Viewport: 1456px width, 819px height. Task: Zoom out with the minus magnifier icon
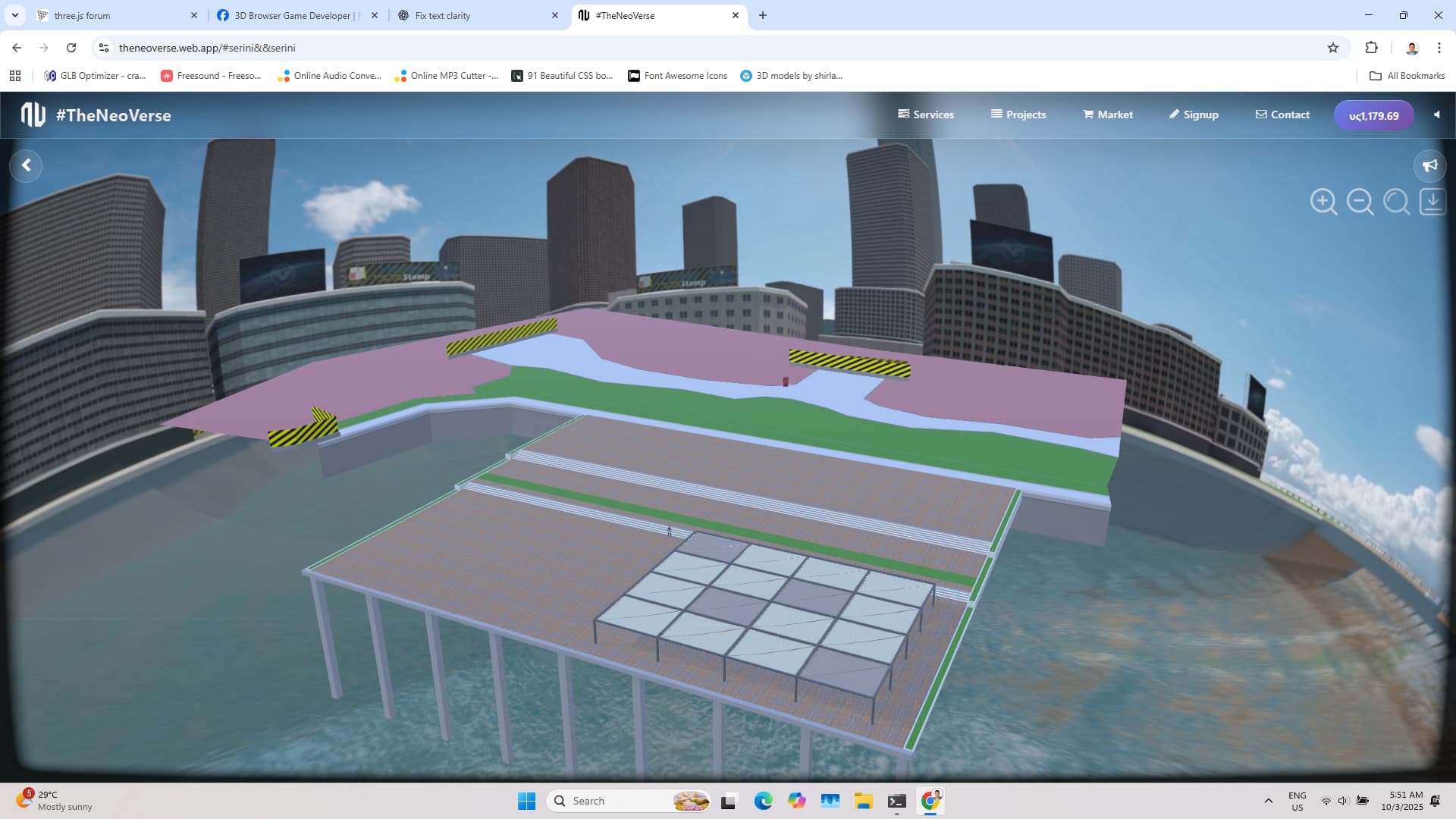coord(1360,202)
